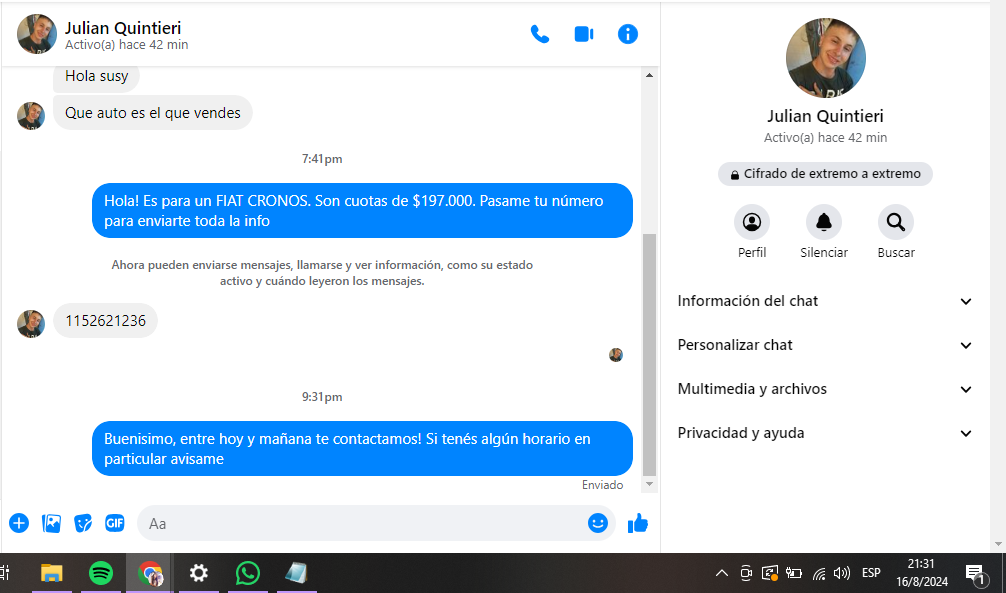The image size is (1006, 593).
Task: Open Spotify from the taskbar
Action: (x=101, y=573)
